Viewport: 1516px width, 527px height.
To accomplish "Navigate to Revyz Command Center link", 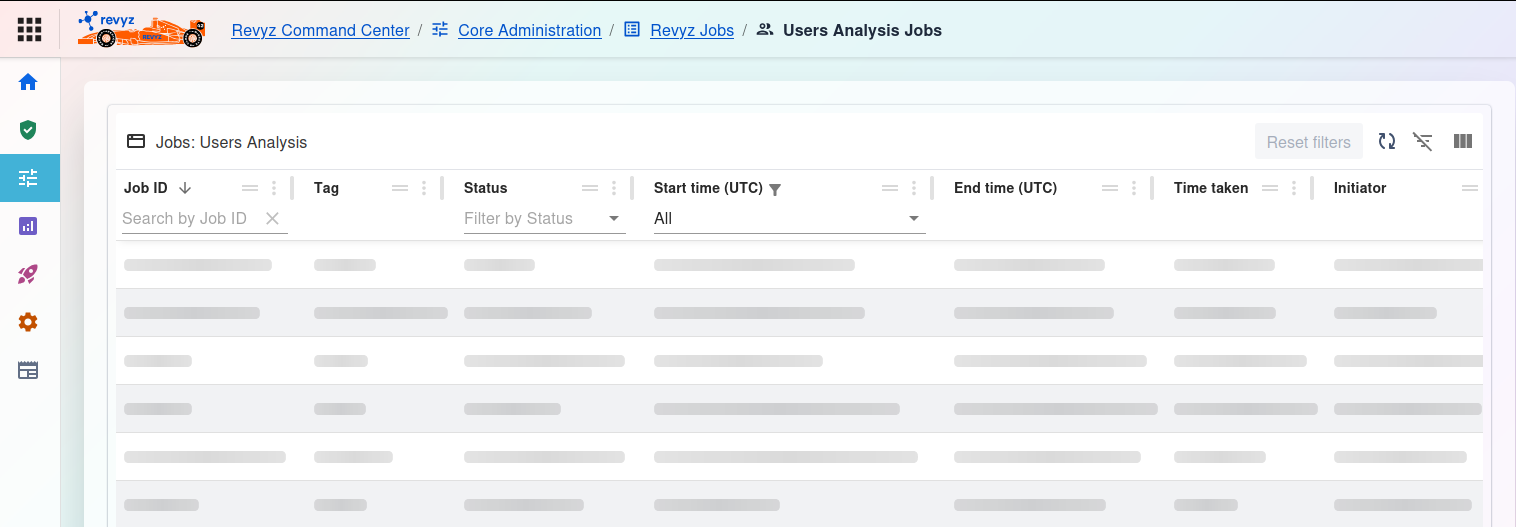I will pos(320,30).
